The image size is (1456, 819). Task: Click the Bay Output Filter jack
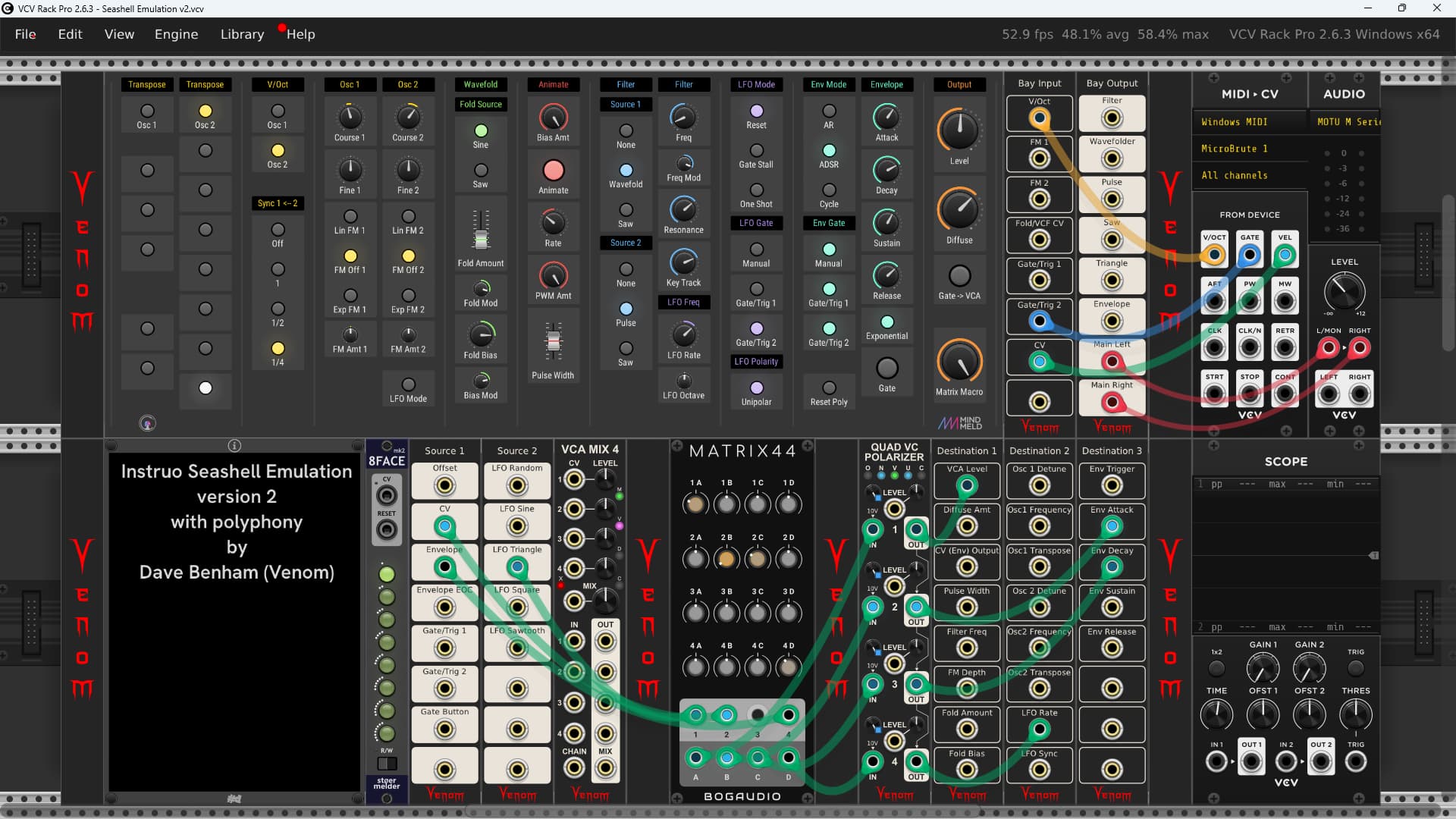pos(1112,118)
